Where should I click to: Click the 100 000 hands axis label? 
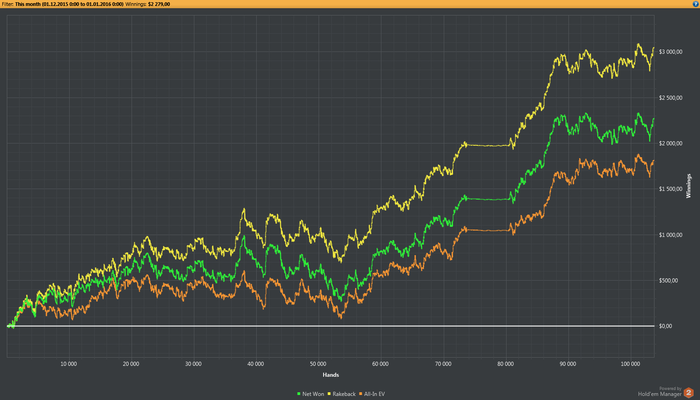630,364
